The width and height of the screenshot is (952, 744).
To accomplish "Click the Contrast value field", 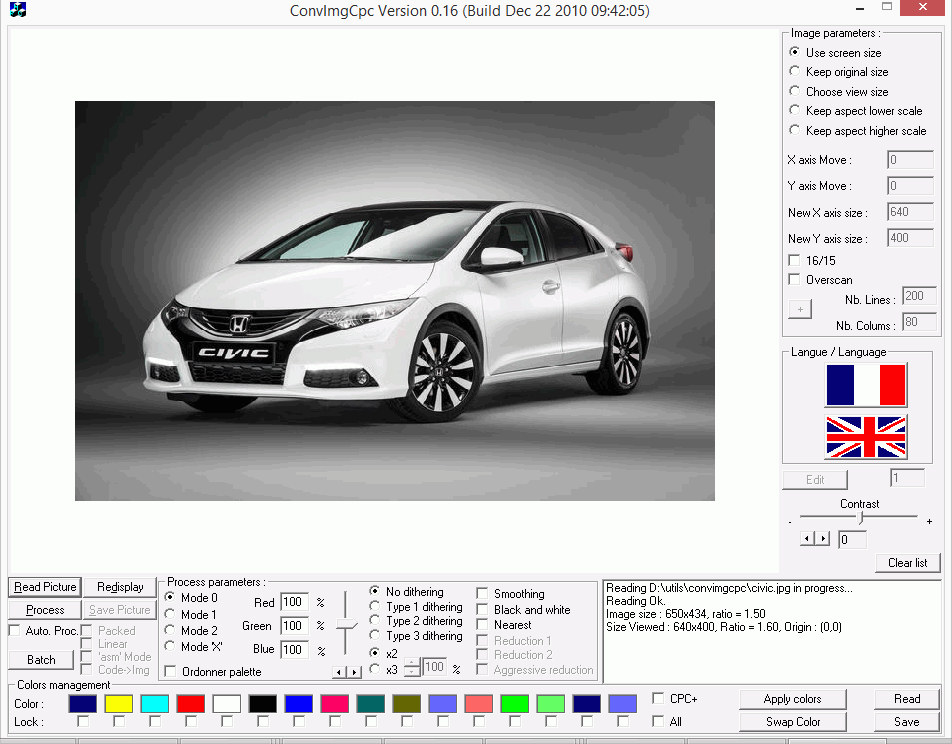I will point(852,539).
